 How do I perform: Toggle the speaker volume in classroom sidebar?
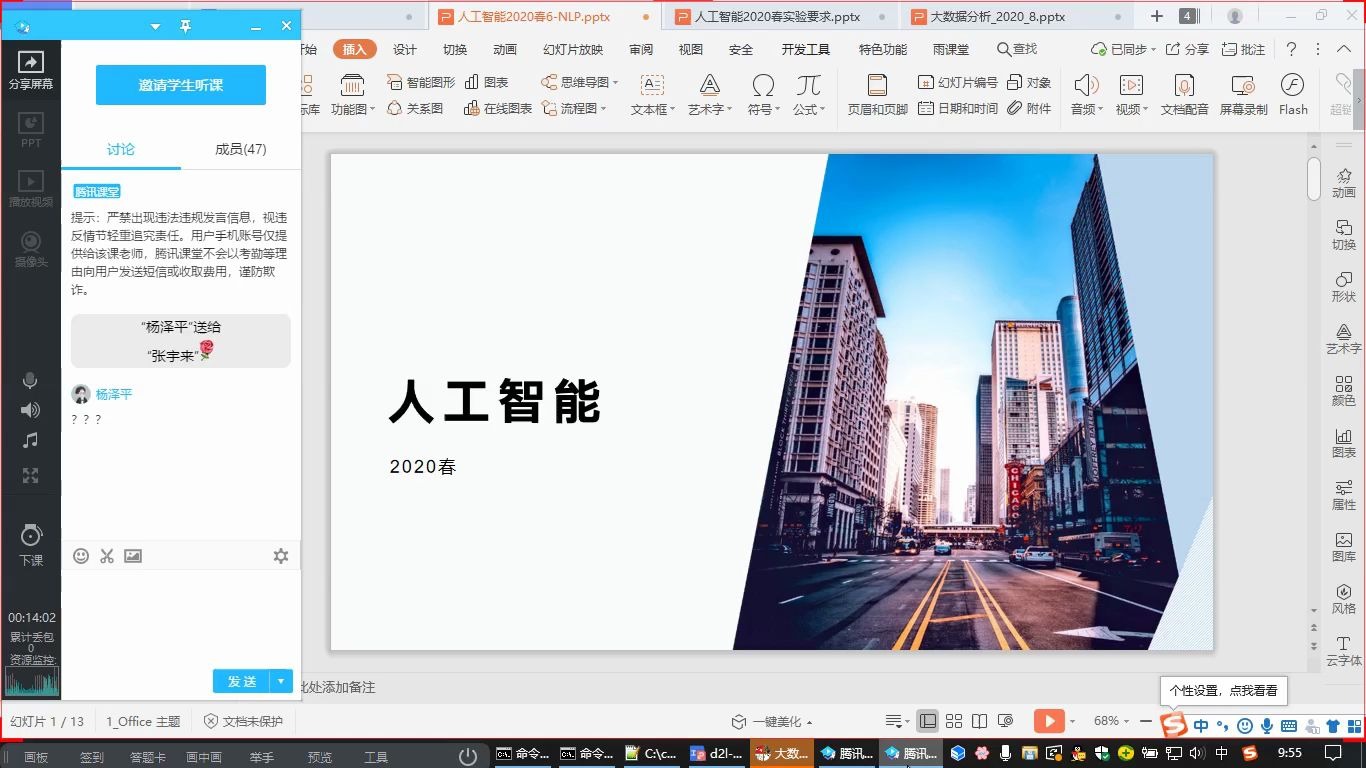tap(31, 410)
